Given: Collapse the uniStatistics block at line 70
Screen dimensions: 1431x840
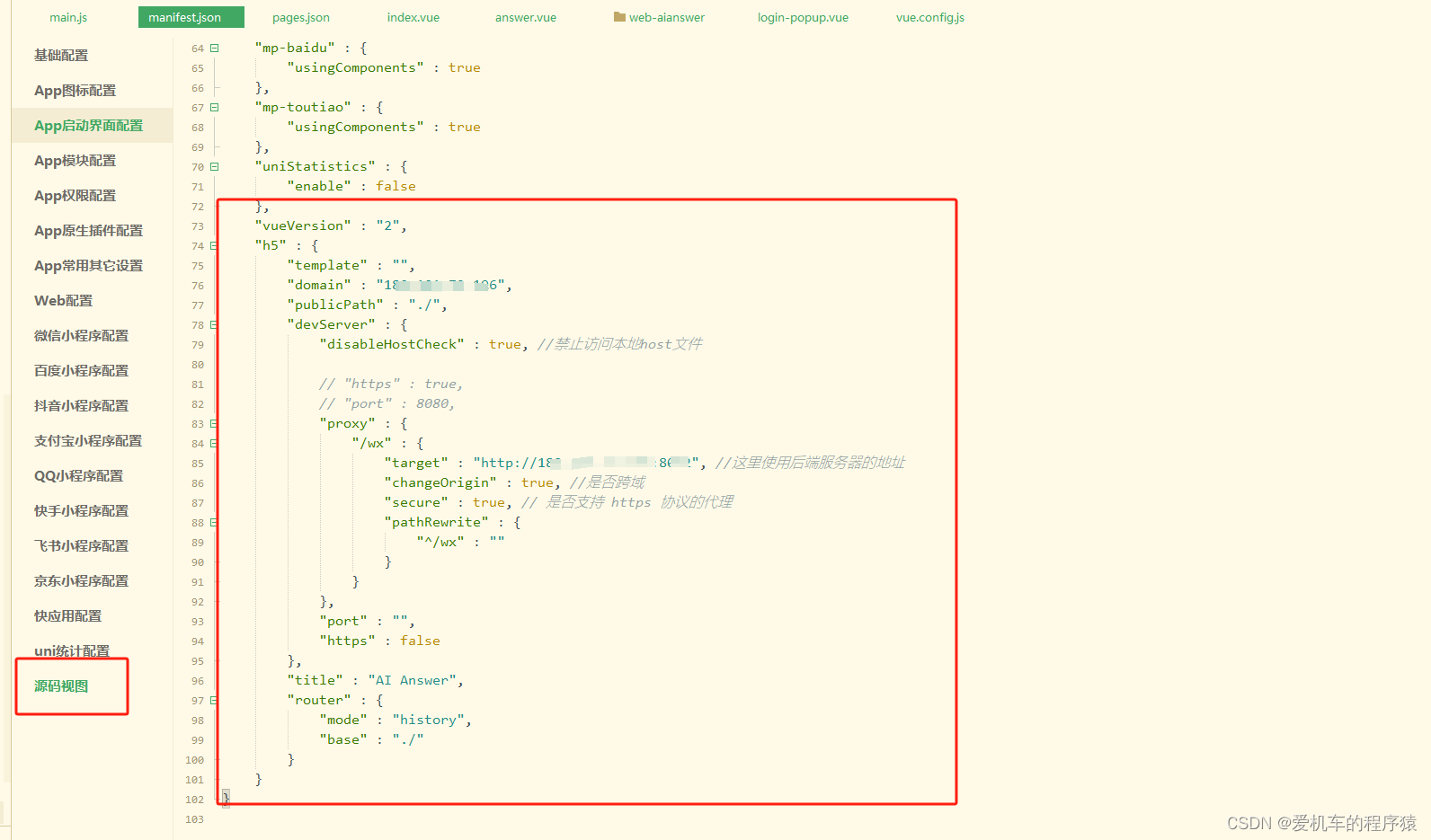Looking at the screenshot, I should (x=214, y=166).
